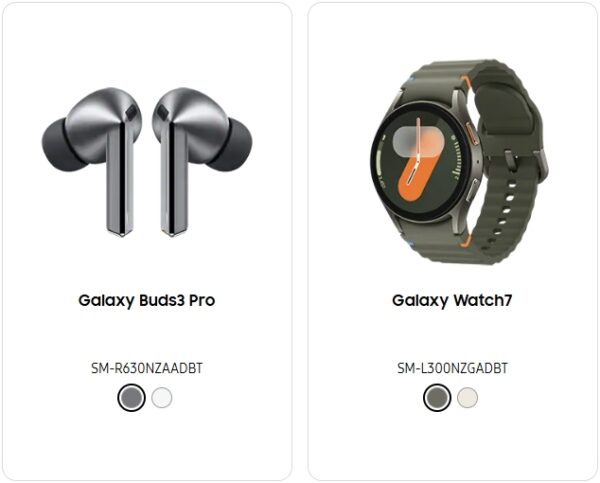Viewport: 600px width, 483px height.
Task: Click the left silver earbud image
Action: [x=92, y=161]
